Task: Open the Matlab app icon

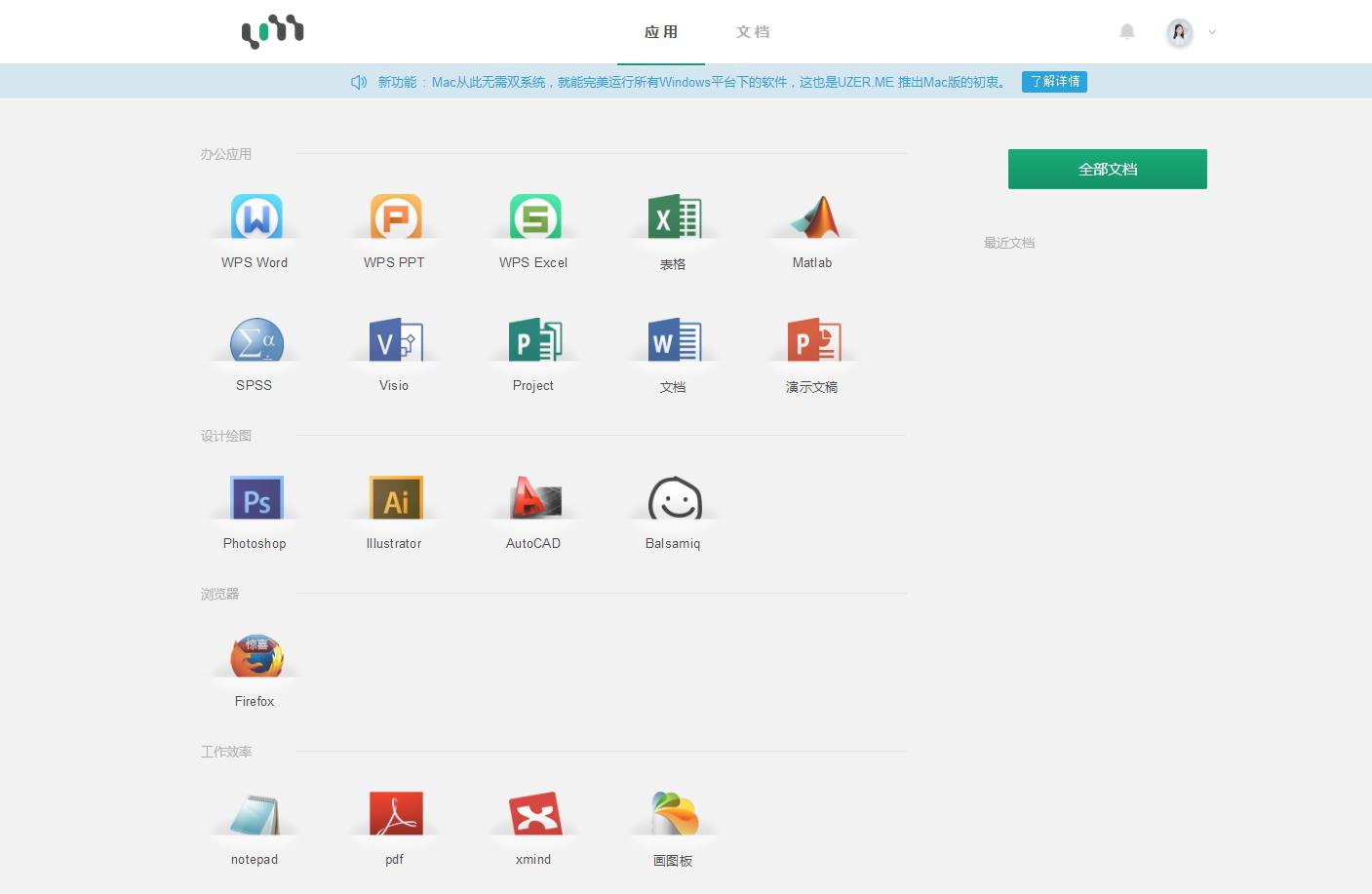Action: tap(813, 216)
